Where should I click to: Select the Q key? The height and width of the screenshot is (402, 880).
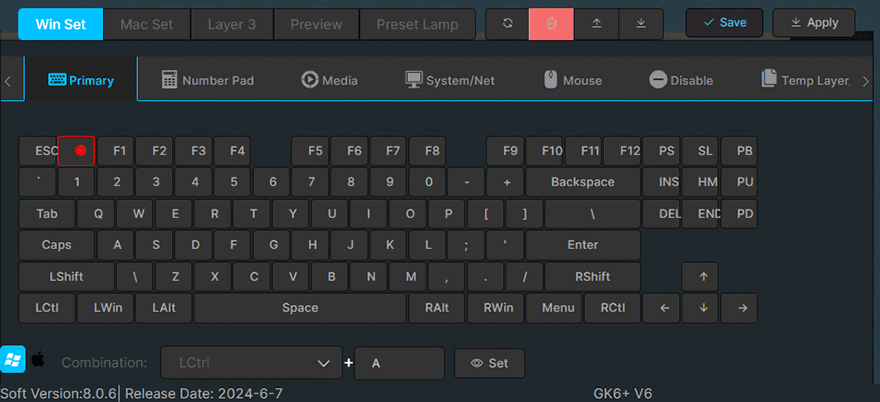[96, 213]
